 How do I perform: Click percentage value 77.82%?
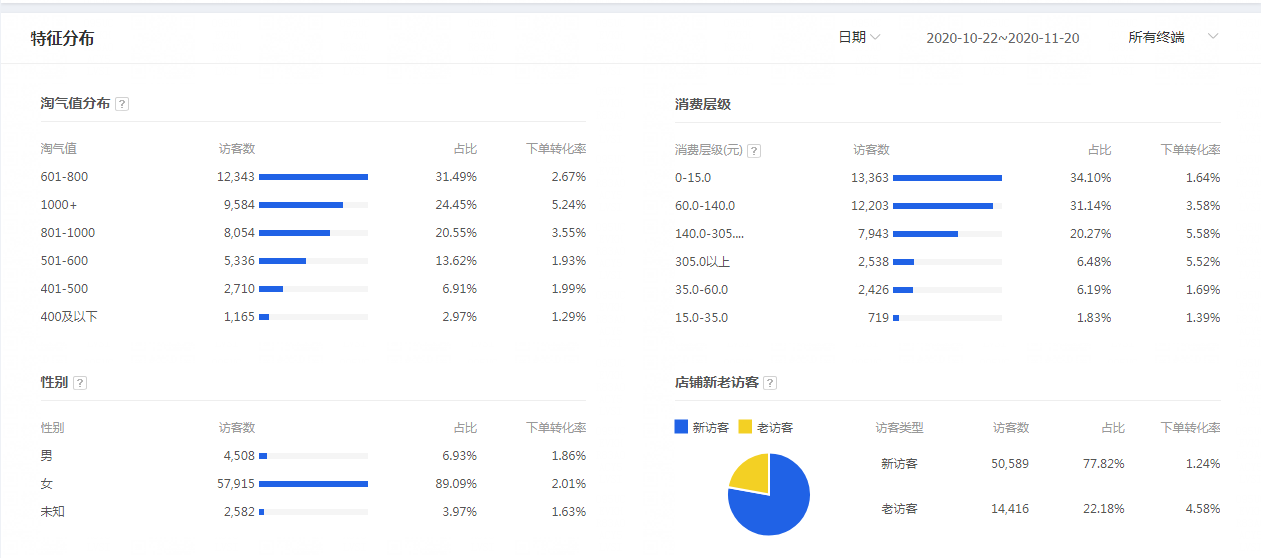point(1104,464)
